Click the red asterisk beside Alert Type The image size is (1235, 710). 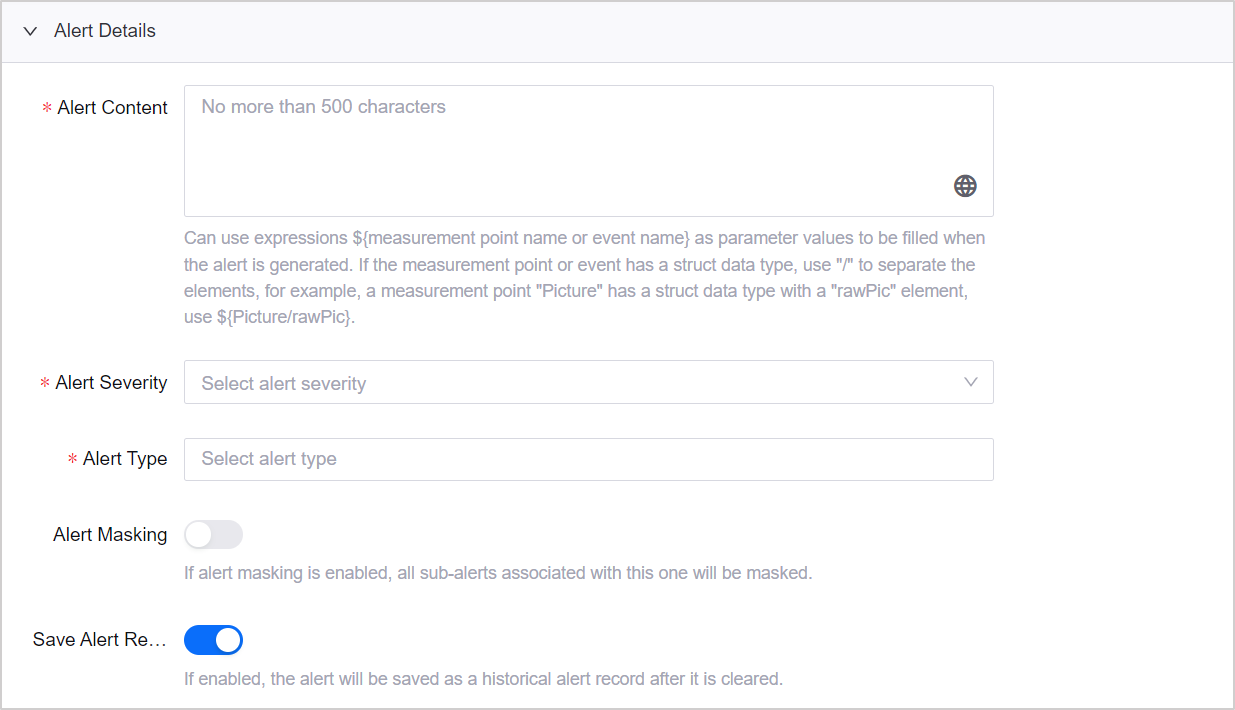[x=72, y=460]
